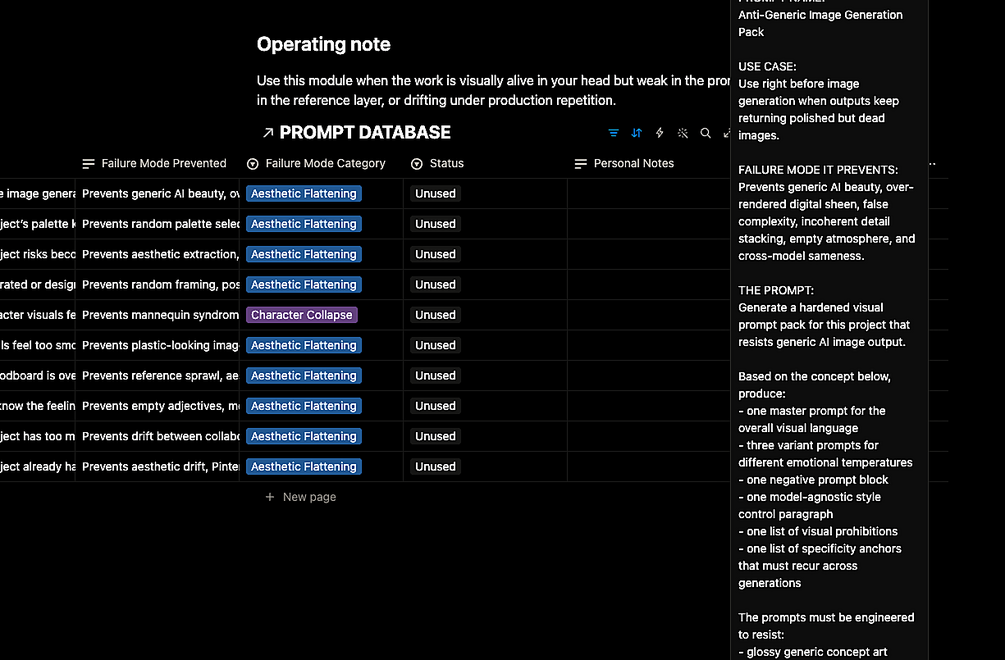Image resolution: width=1005 pixels, height=660 pixels.
Task: Click Aesthetic Flattening tag in 'plastic-looking' row
Action: (x=304, y=345)
